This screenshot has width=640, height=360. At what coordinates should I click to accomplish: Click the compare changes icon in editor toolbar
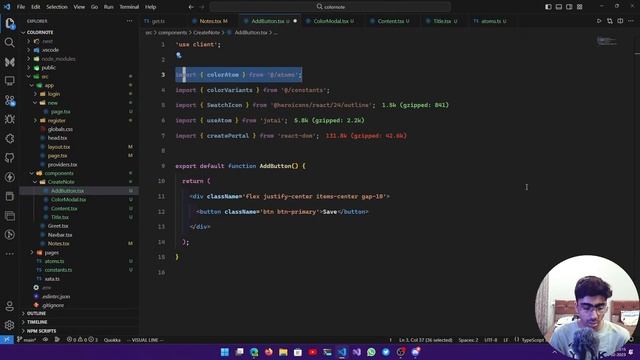[x=609, y=21]
